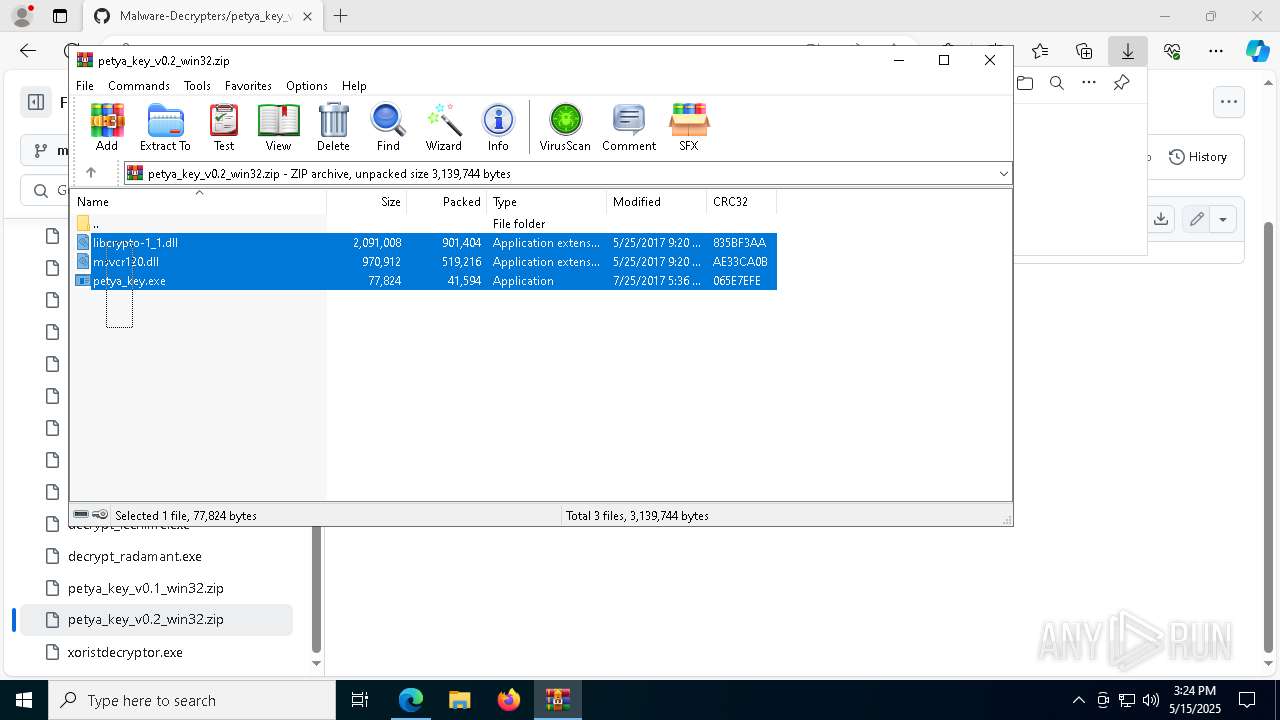Image resolution: width=1280 pixels, height=720 pixels.
Task: Open Edge Downloads toolbar icon
Action: (x=1128, y=51)
